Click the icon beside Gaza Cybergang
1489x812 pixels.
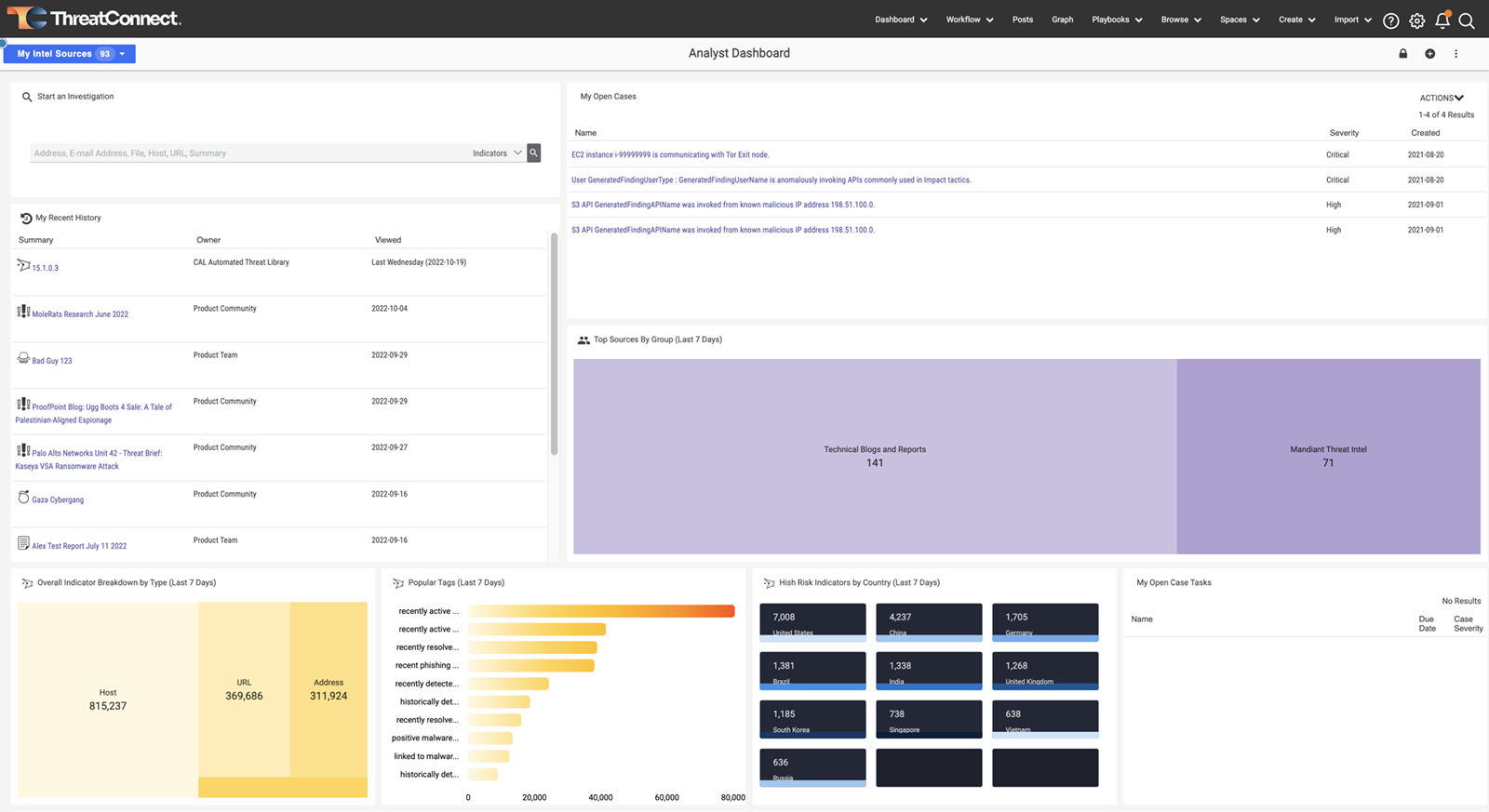(23, 498)
